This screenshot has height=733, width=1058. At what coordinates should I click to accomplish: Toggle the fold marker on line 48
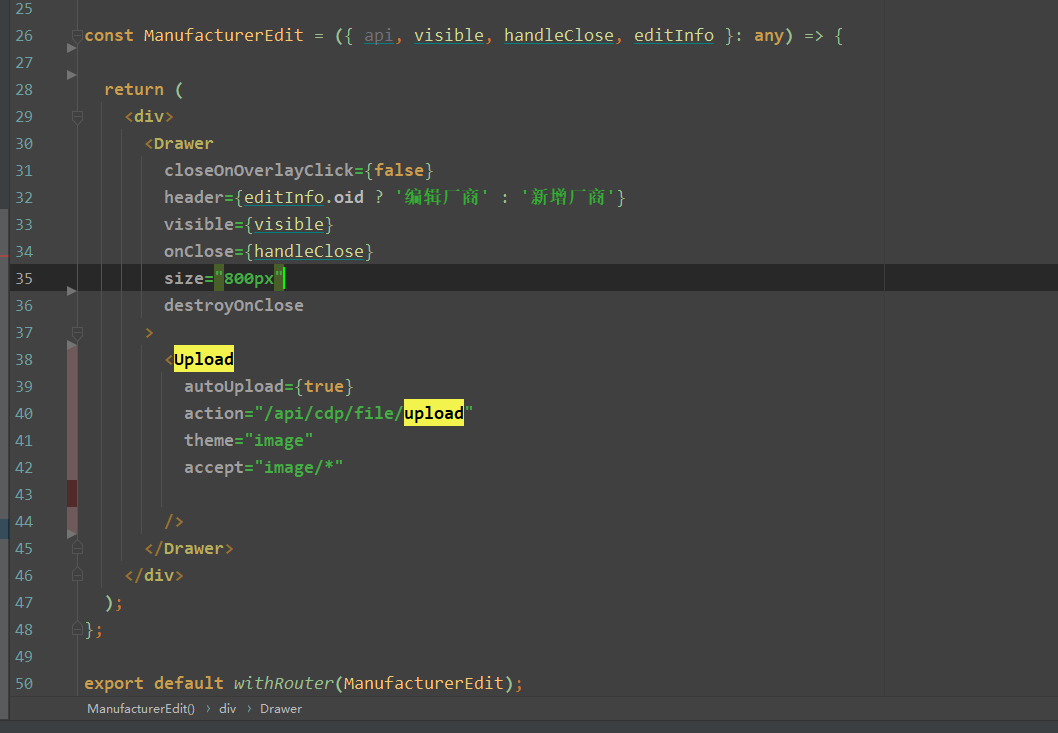78,628
